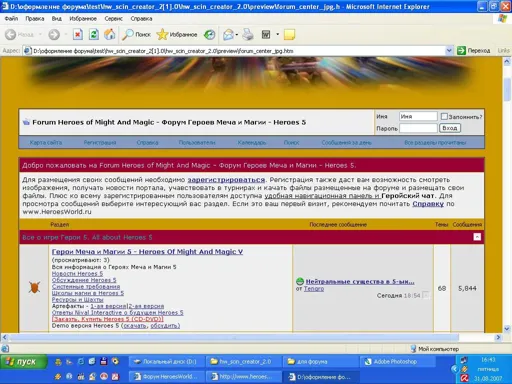Open Нейтральные существа last post link

tap(360, 281)
